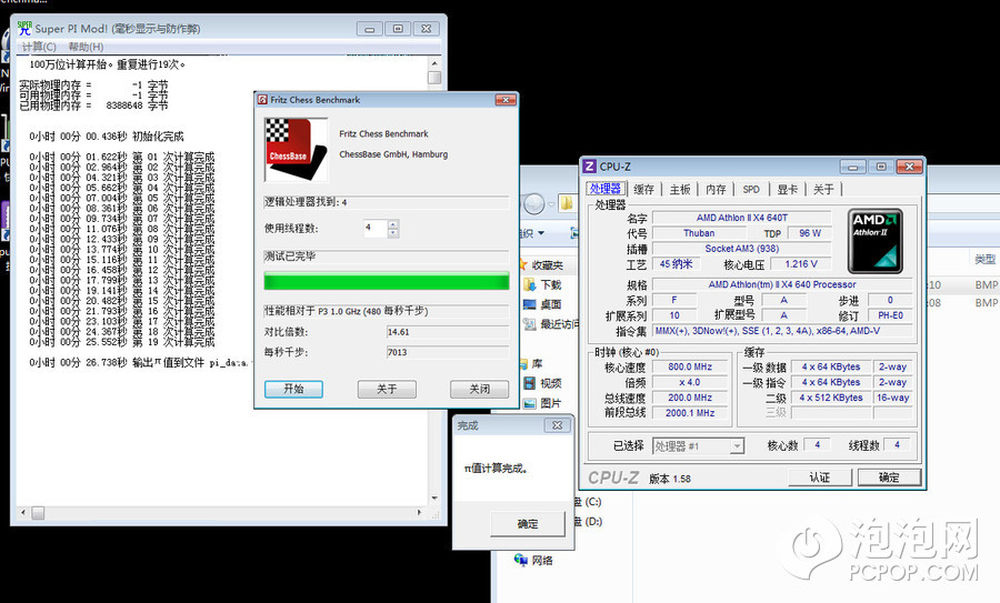Click Super PI vertical scrollbar up arrow

434,64
